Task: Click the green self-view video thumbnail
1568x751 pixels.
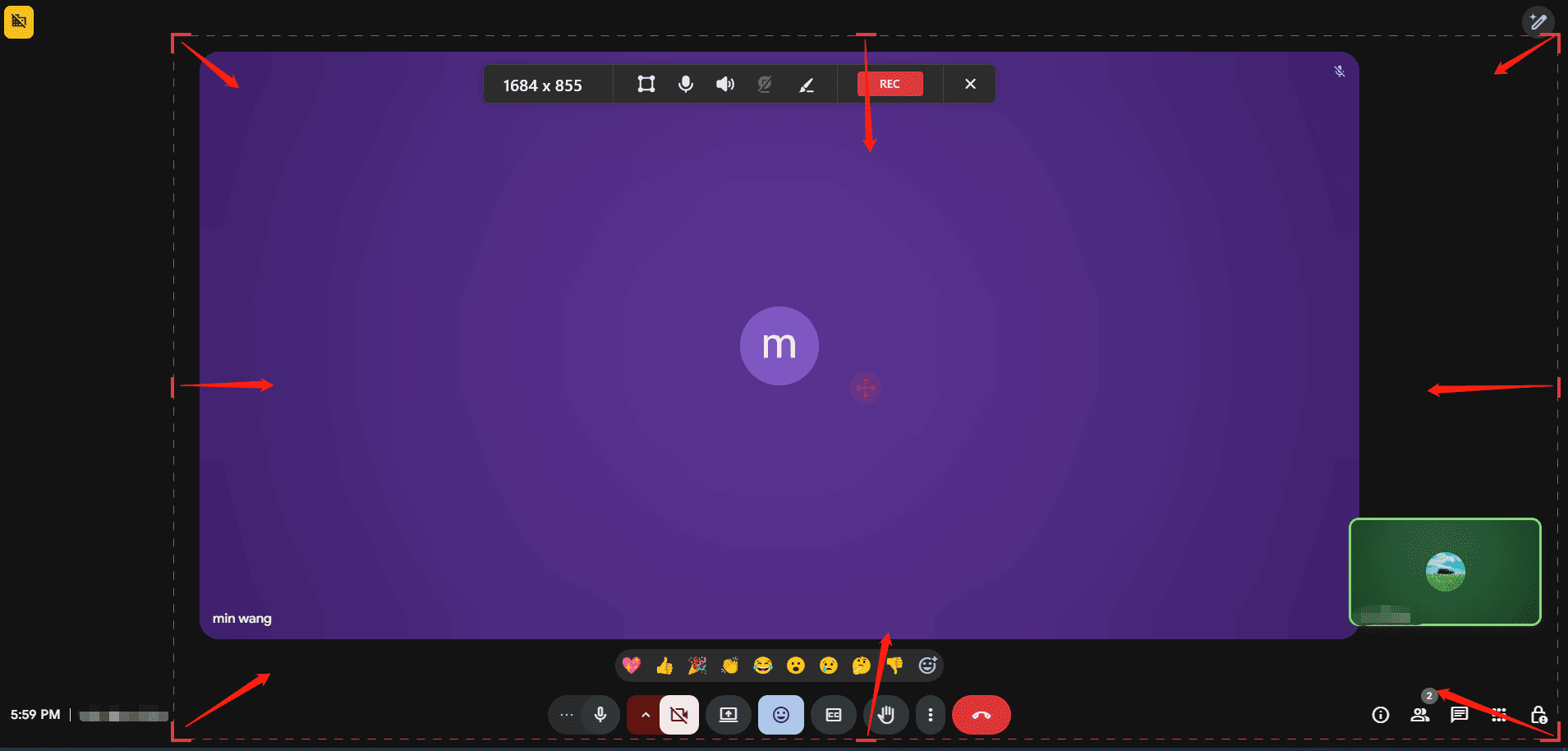Action: pos(1445,573)
